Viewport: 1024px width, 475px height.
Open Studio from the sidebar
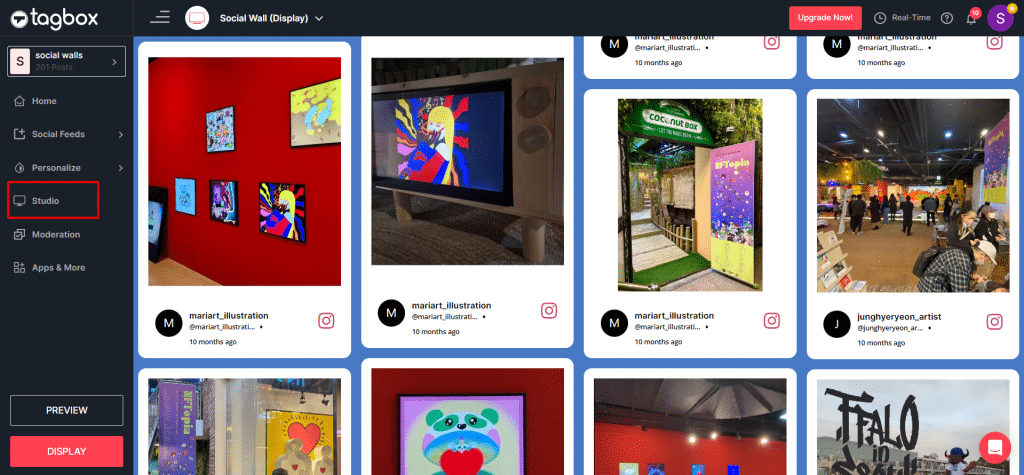click(46, 201)
